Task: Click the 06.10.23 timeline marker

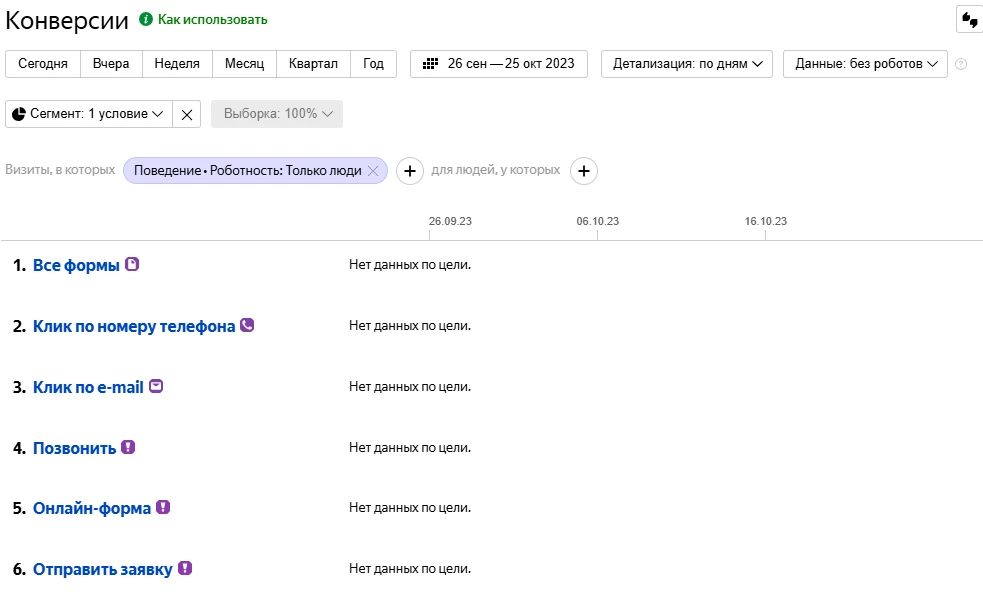Action: [x=597, y=221]
